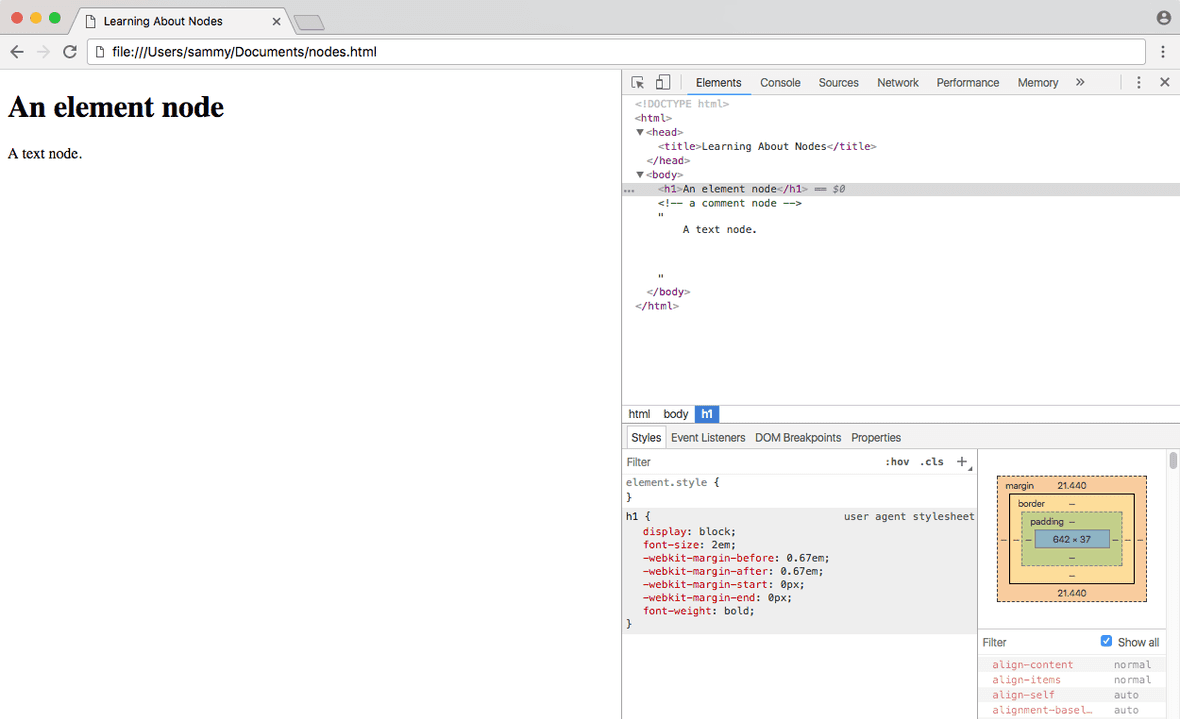Toggle the .cls element classes button
This screenshot has height=719, width=1180.
tap(931, 462)
